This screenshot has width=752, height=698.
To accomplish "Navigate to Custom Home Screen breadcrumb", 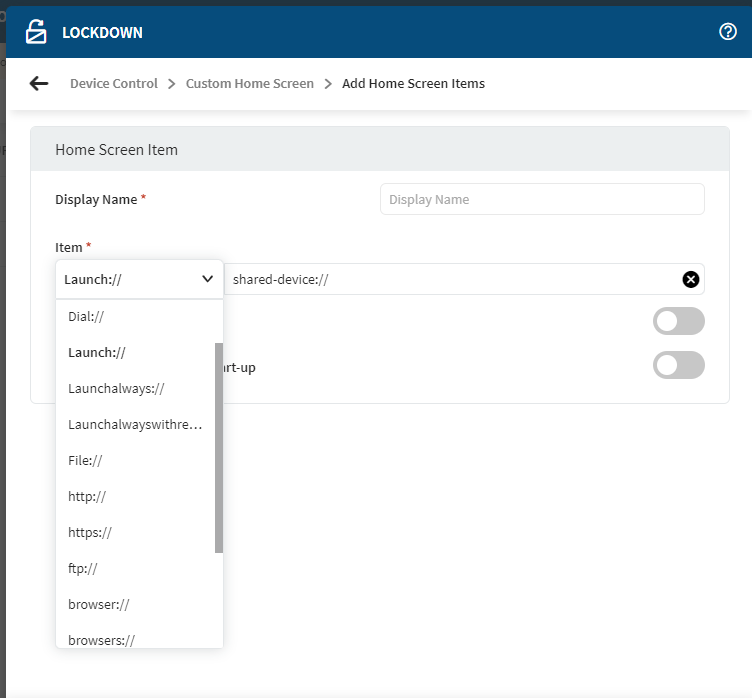I will pyautogui.click(x=250, y=84).
